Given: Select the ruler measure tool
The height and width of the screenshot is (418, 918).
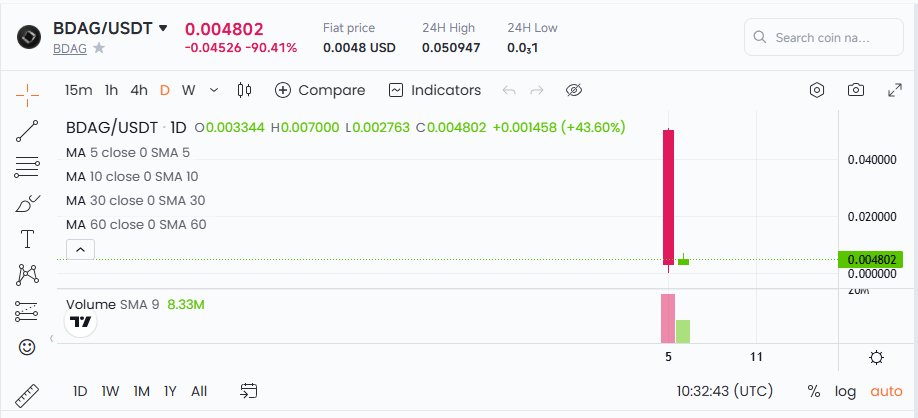Looking at the screenshot, I should (x=27, y=396).
